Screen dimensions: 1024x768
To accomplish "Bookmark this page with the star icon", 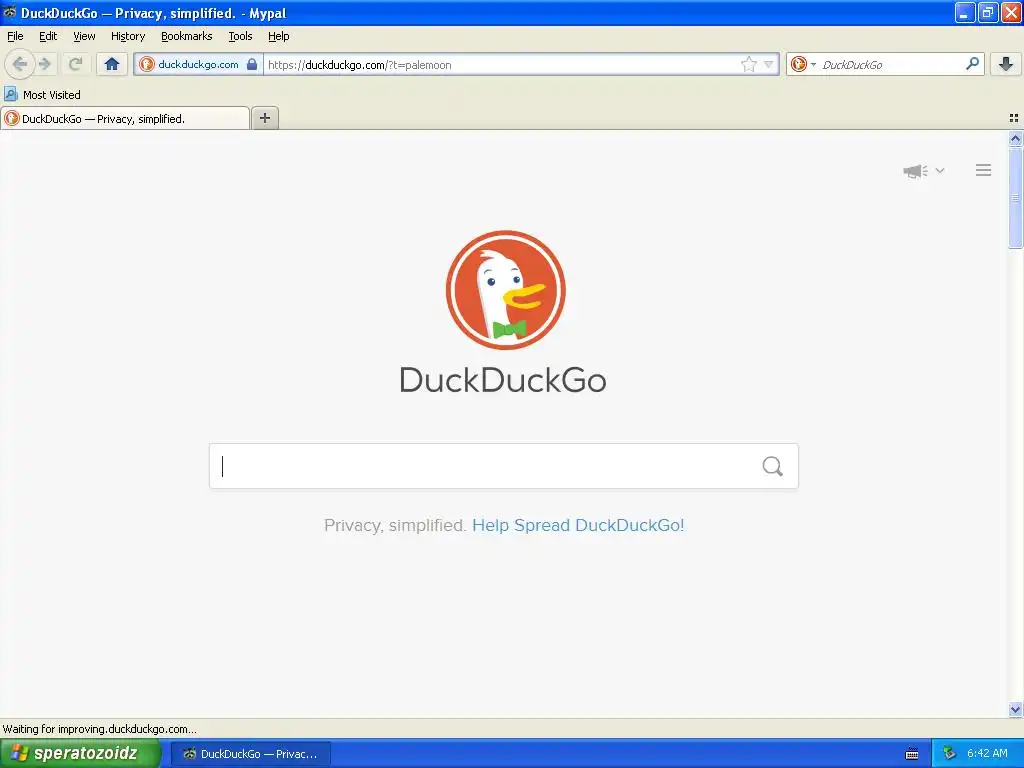I will coord(748,64).
